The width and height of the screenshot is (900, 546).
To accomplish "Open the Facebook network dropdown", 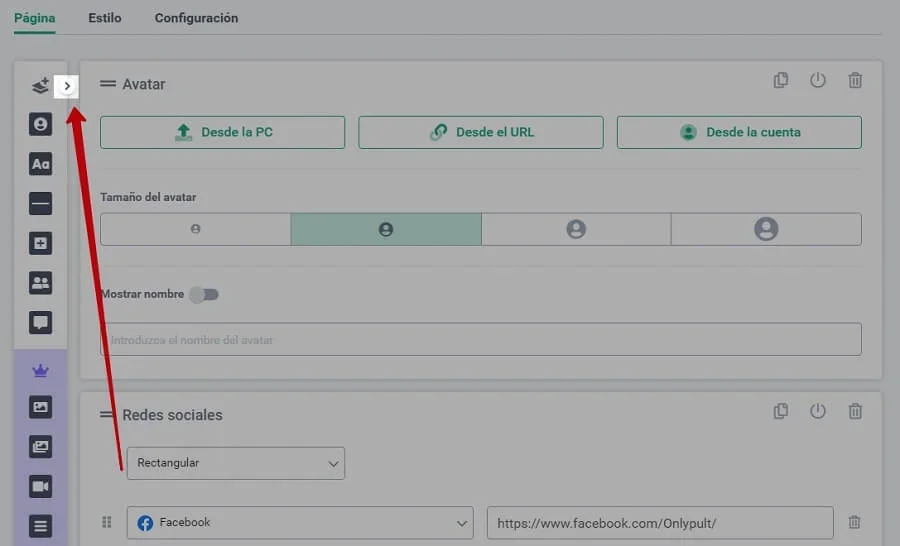I will 300,522.
